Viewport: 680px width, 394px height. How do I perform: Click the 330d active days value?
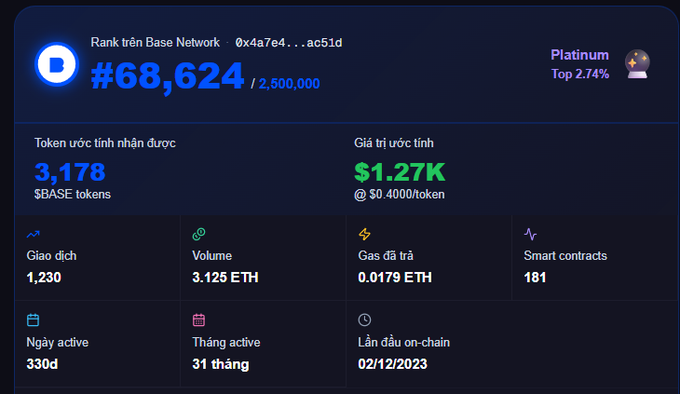[42, 364]
